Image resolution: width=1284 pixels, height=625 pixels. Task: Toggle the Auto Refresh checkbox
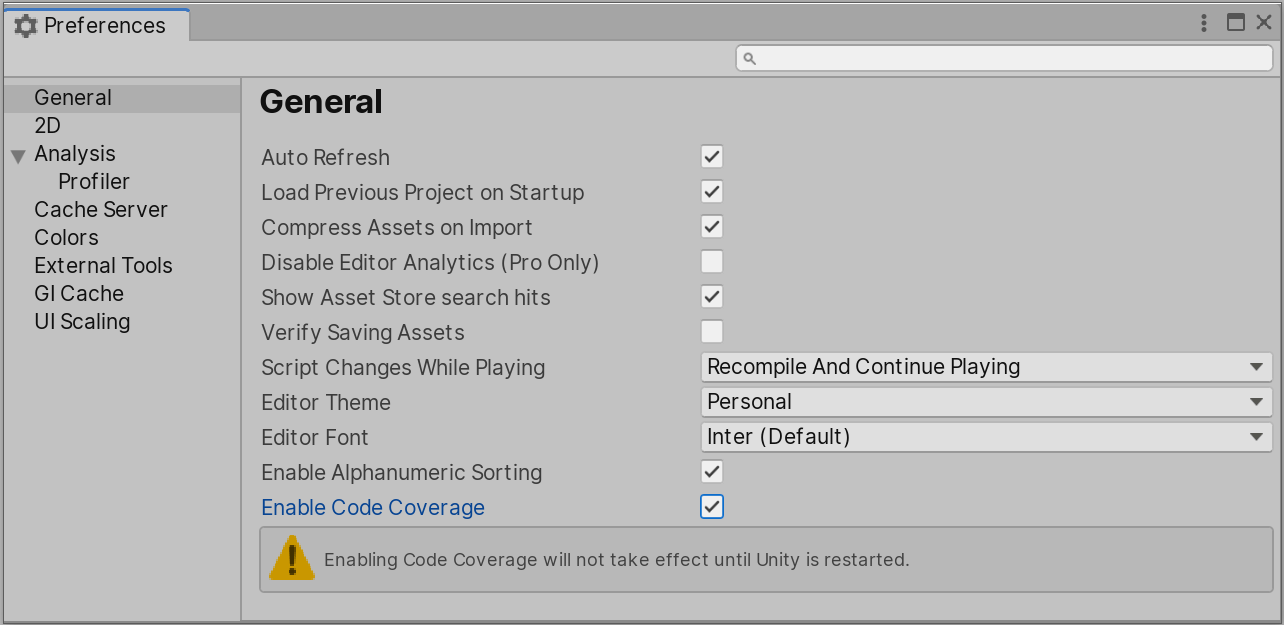coord(712,157)
